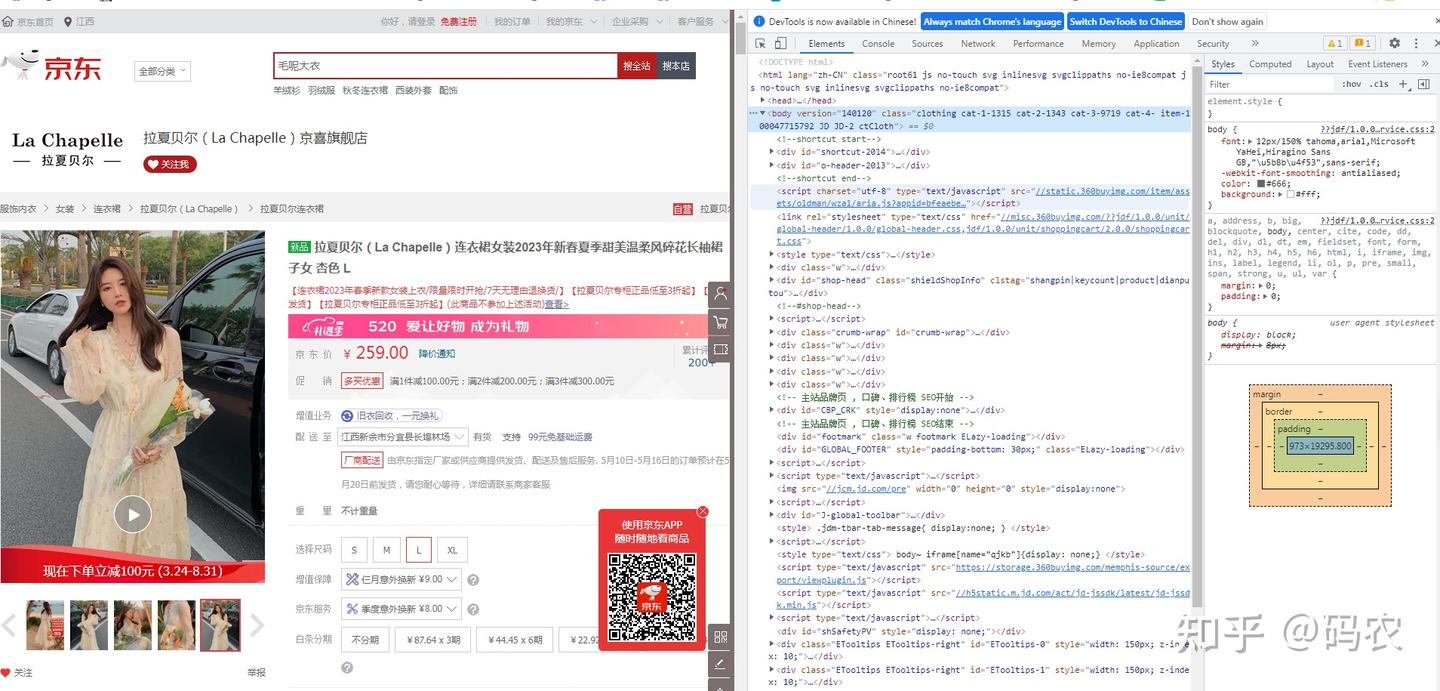Click the 搜全站 search button
The width and height of the screenshot is (1440, 691).
point(637,66)
